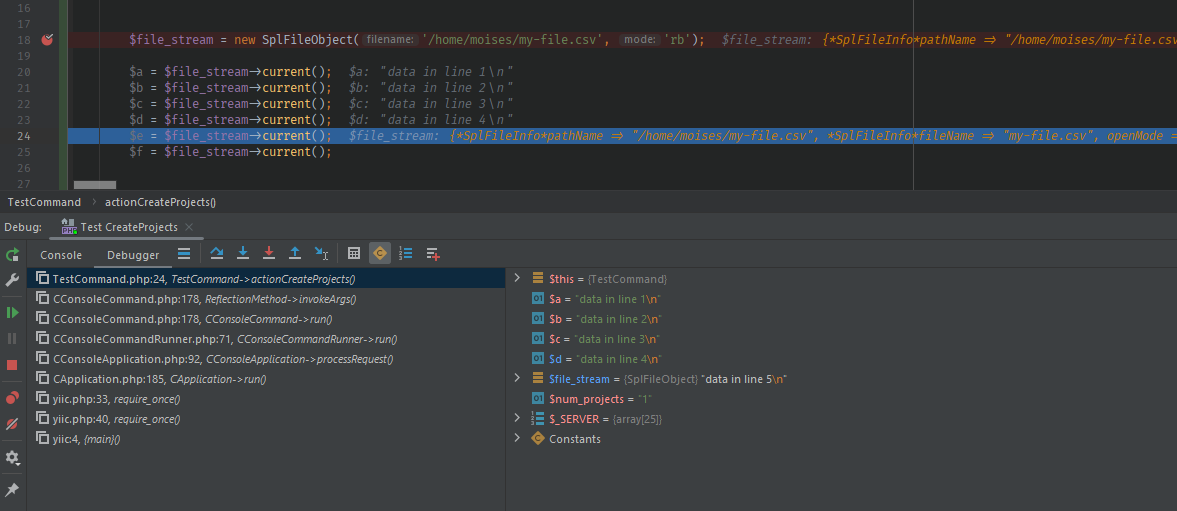The width and height of the screenshot is (1177, 511).
Task: Expand the $_SERVER array node
Action: click(517, 419)
